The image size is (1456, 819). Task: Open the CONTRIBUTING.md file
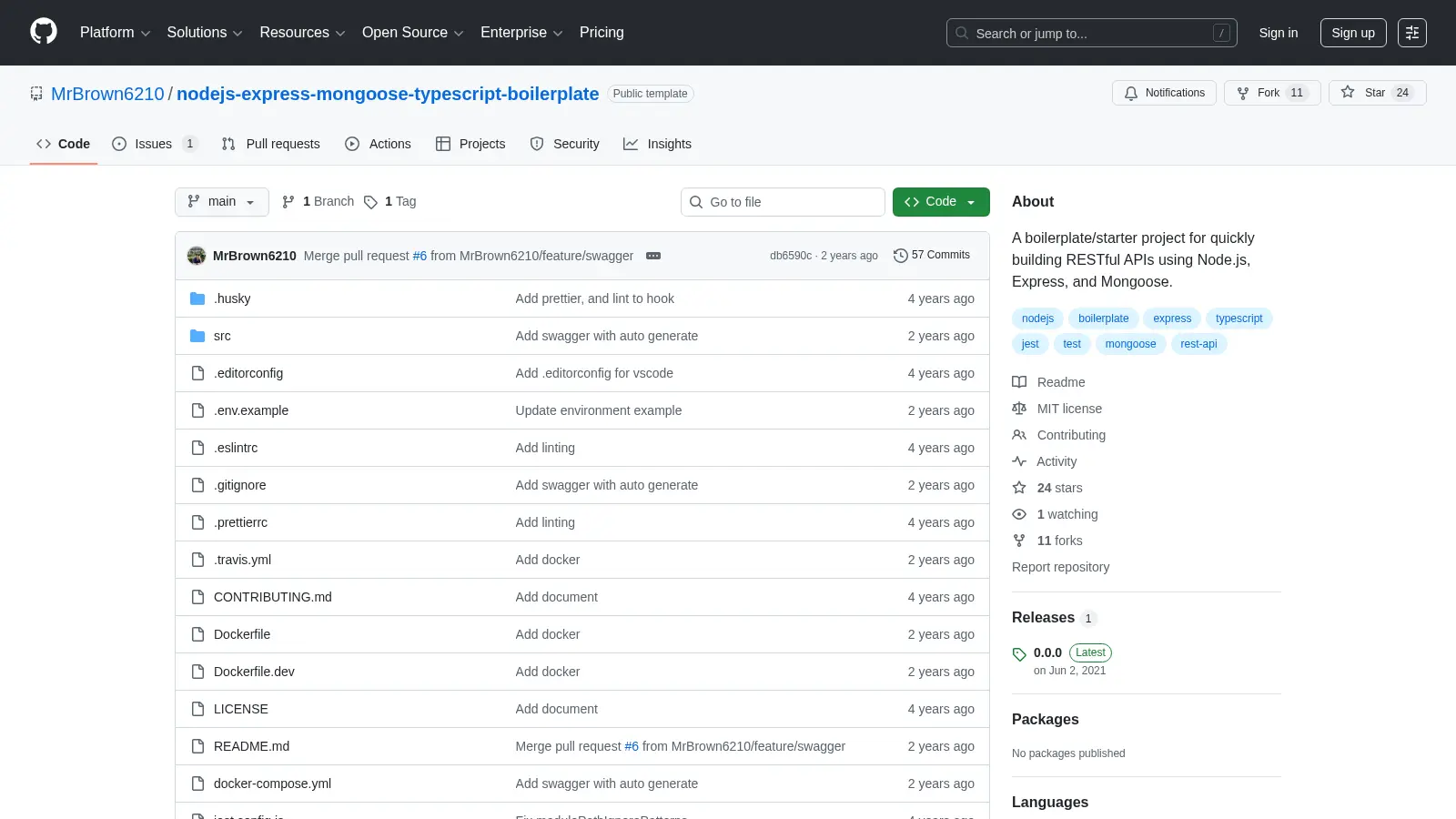coord(273,597)
